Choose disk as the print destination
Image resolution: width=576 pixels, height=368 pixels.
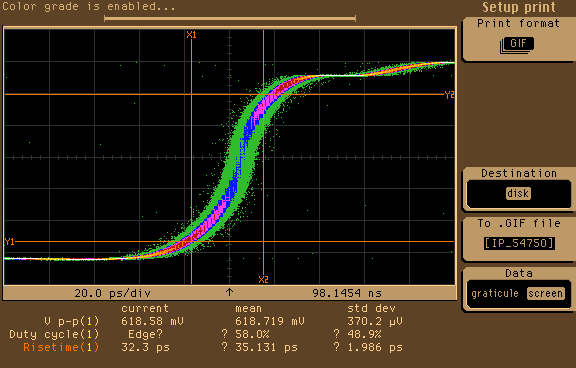518,193
